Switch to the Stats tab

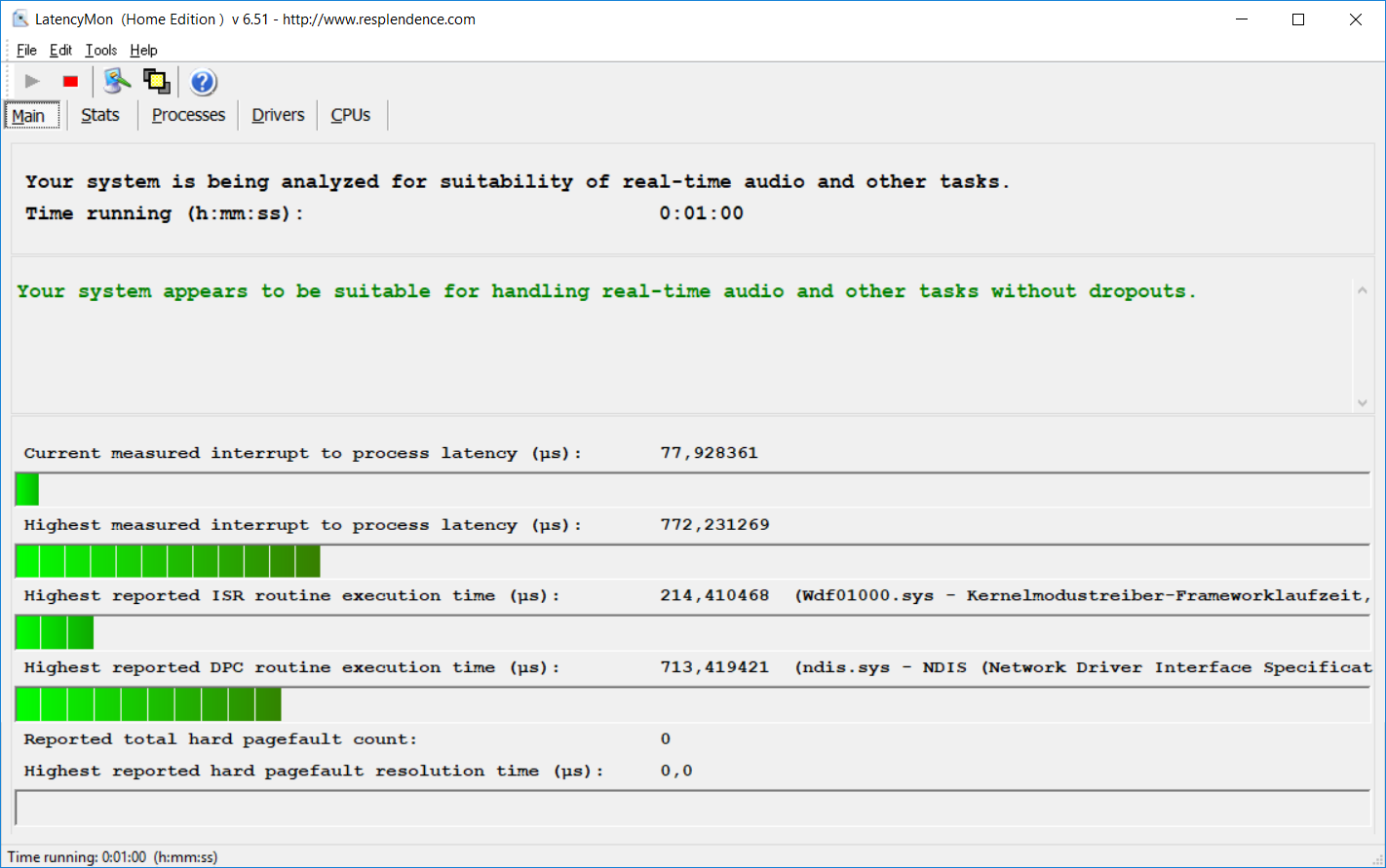tap(100, 115)
